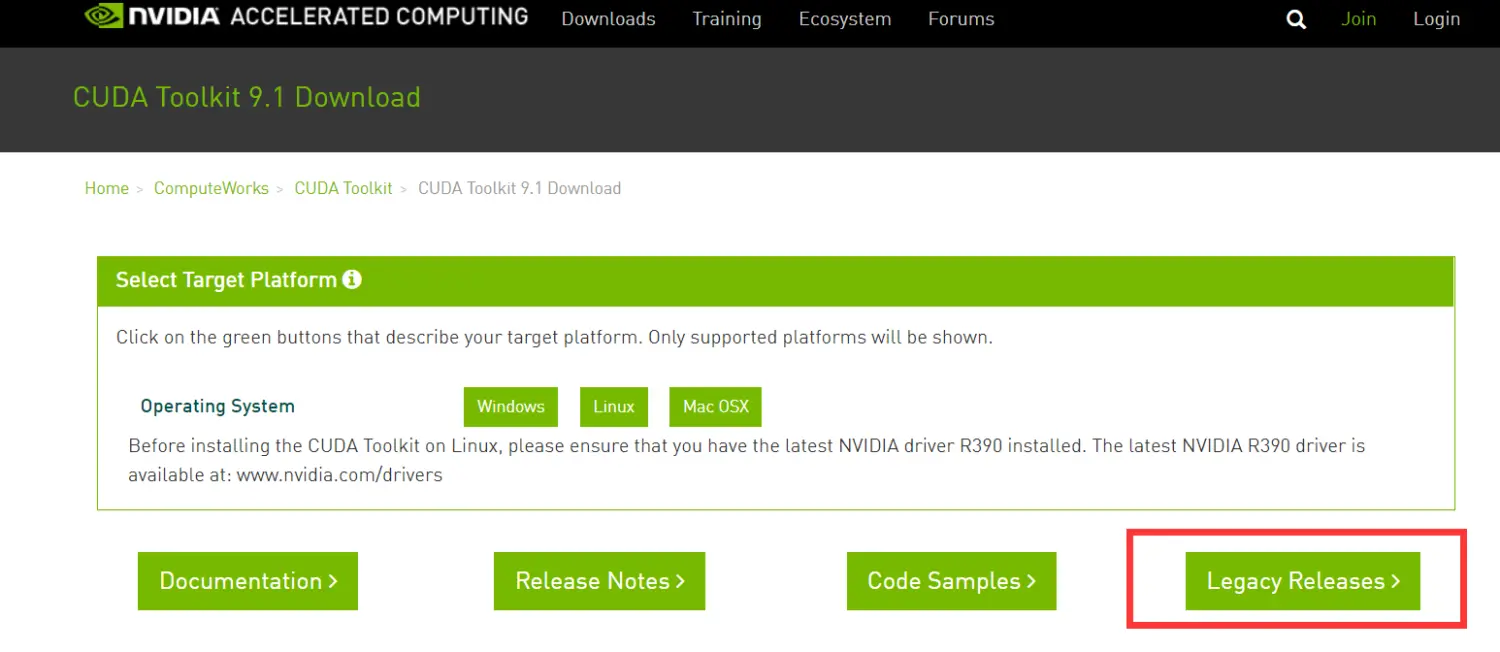Go to Forums
The height and width of the screenshot is (652, 1500).
pos(961,19)
